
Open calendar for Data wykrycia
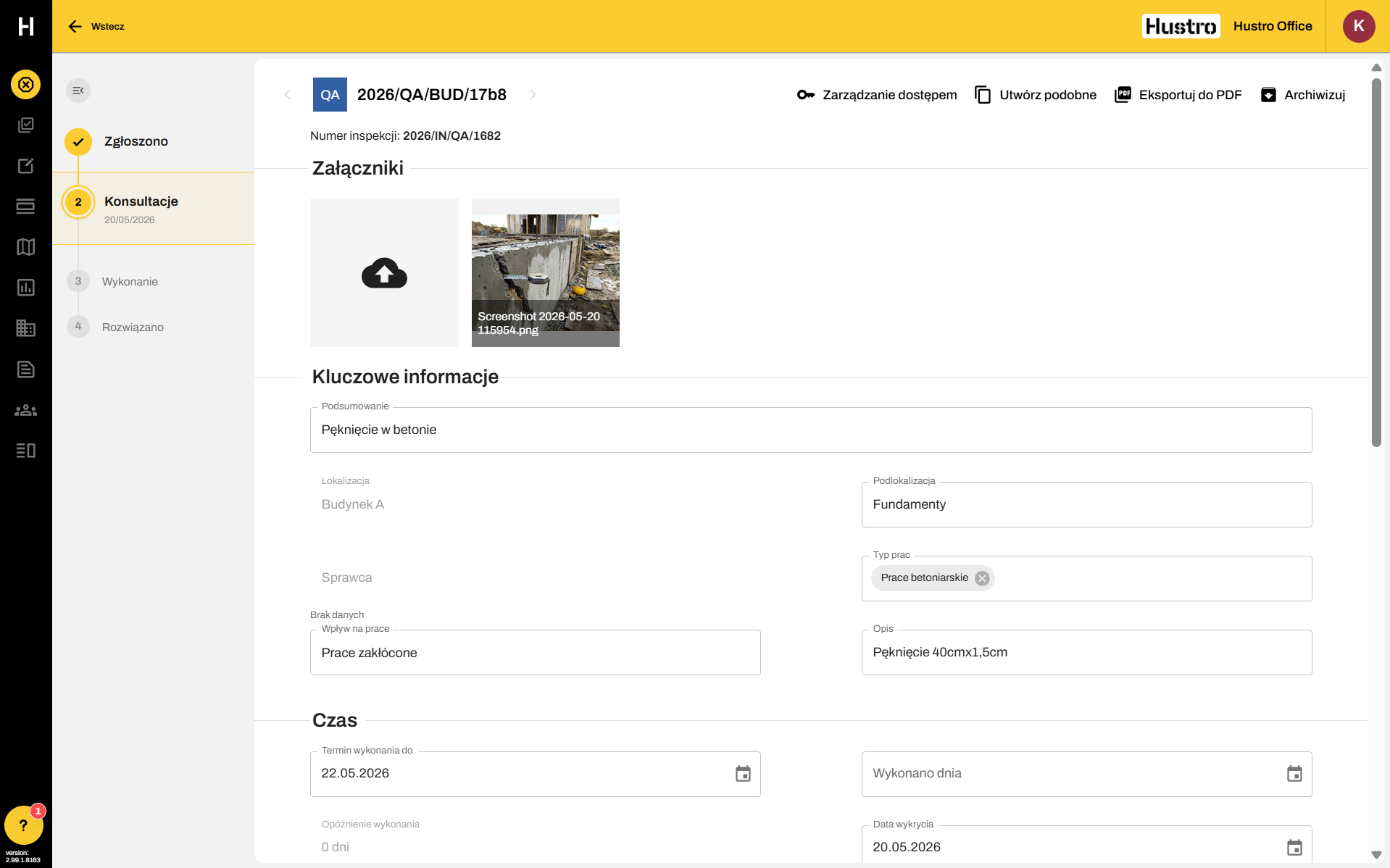(1294, 848)
